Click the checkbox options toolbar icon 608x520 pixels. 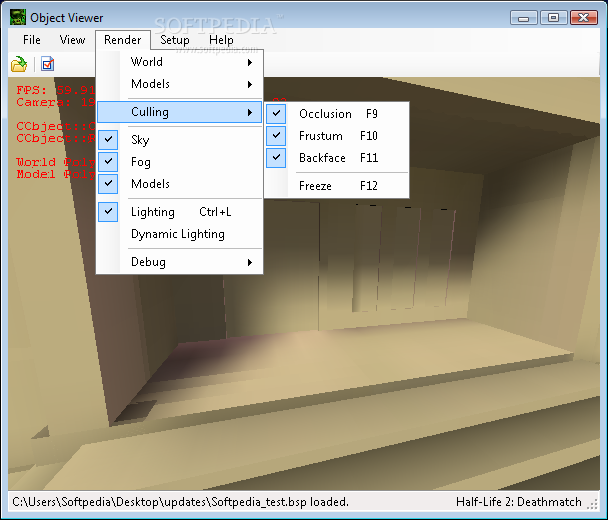(47, 64)
